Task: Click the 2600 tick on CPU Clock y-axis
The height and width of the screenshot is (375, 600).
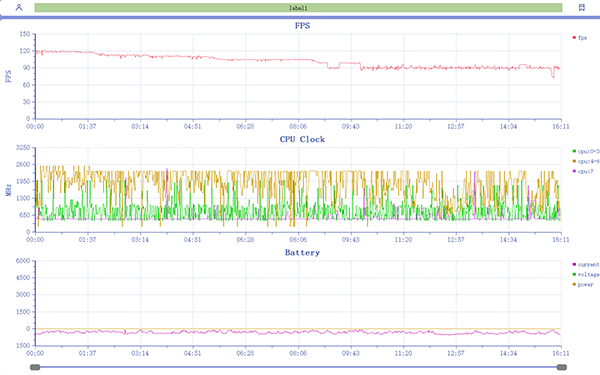Action: (23, 164)
